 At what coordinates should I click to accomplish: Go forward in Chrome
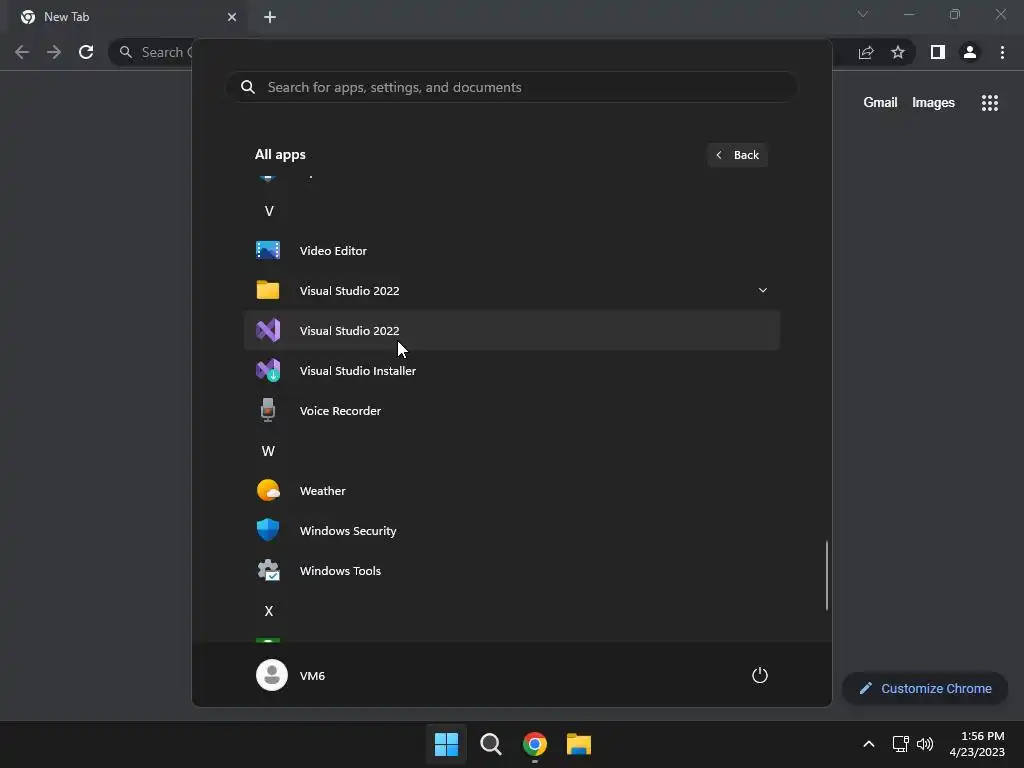(x=54, y=52)
